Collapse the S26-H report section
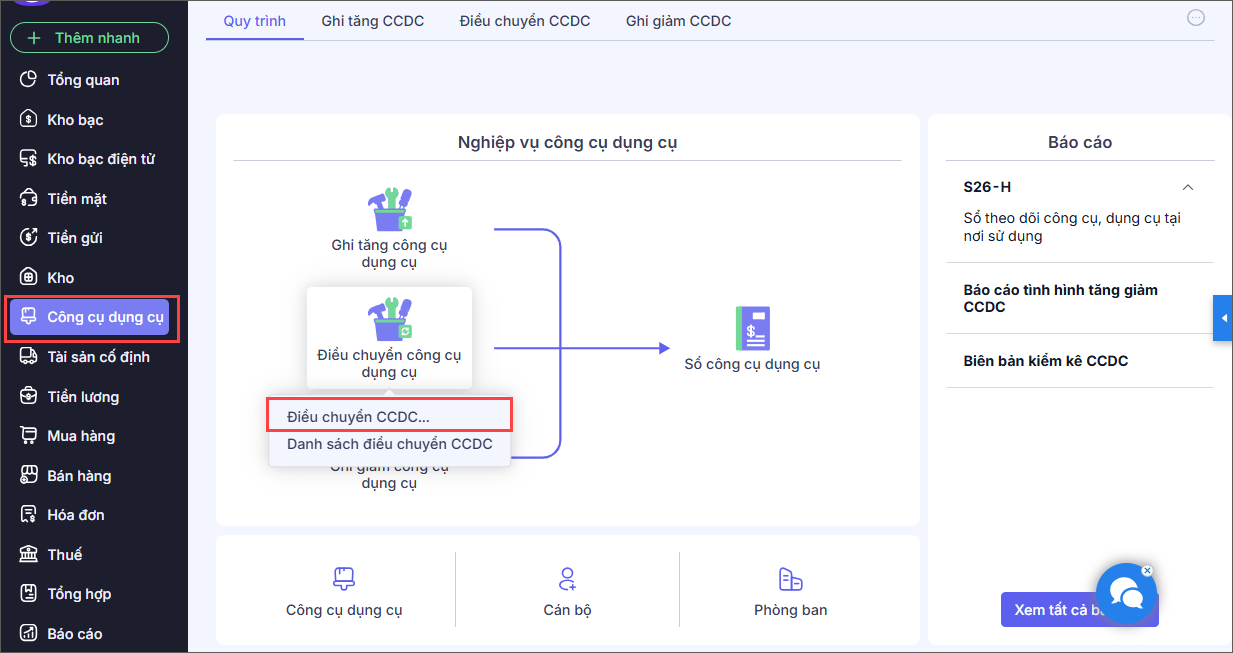Screen dimensions: 1233x653 (1188, 187)
